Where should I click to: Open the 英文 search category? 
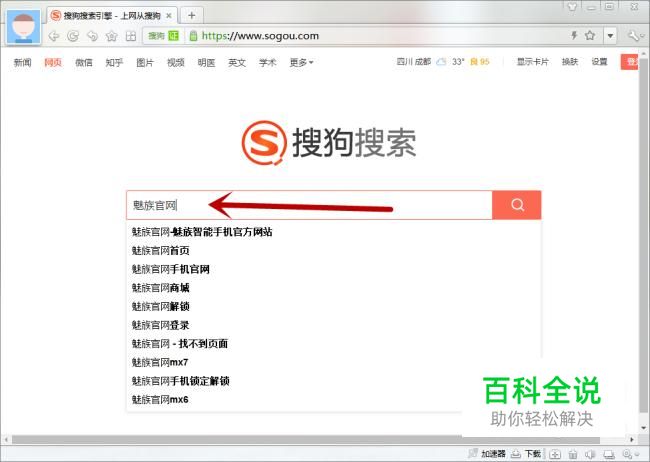[237, 63]
